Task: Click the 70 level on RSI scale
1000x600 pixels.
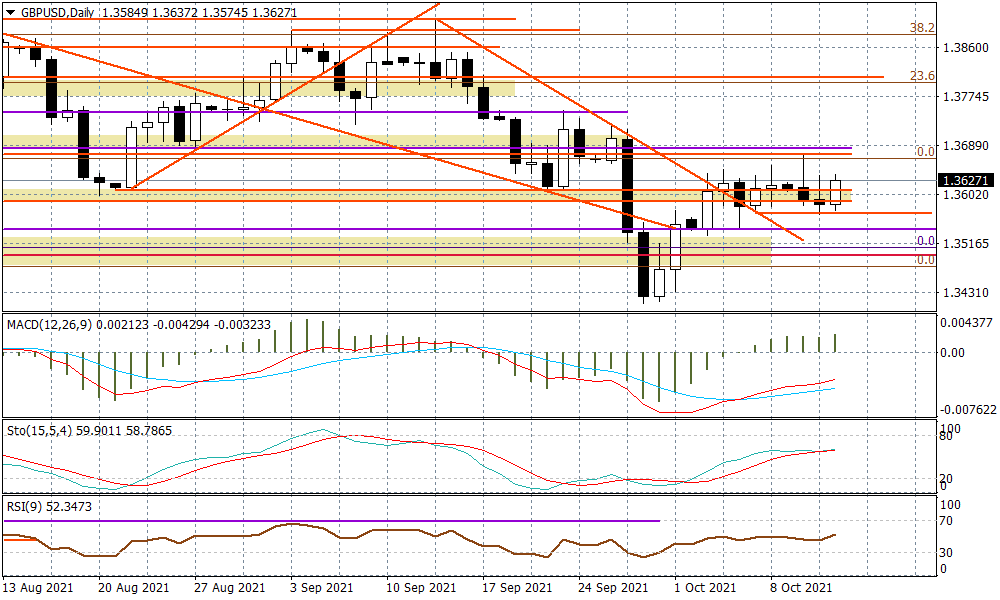Action: pyautogui.click(x=946, y=521)
